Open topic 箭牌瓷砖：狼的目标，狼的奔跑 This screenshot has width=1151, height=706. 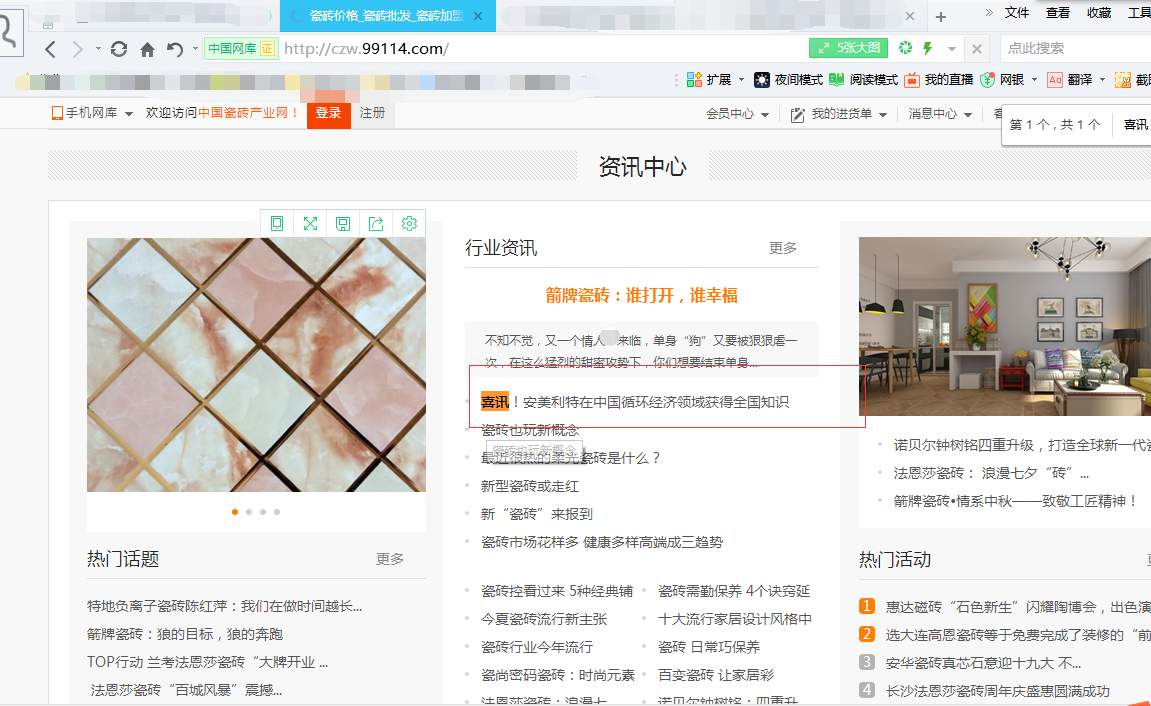(185, 634)
